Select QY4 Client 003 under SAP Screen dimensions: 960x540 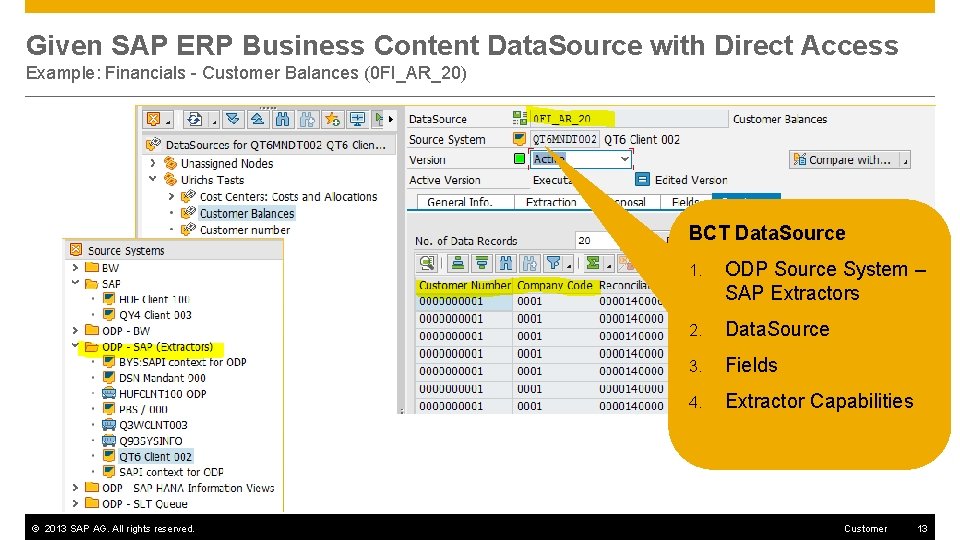click(x=155, y=315)
